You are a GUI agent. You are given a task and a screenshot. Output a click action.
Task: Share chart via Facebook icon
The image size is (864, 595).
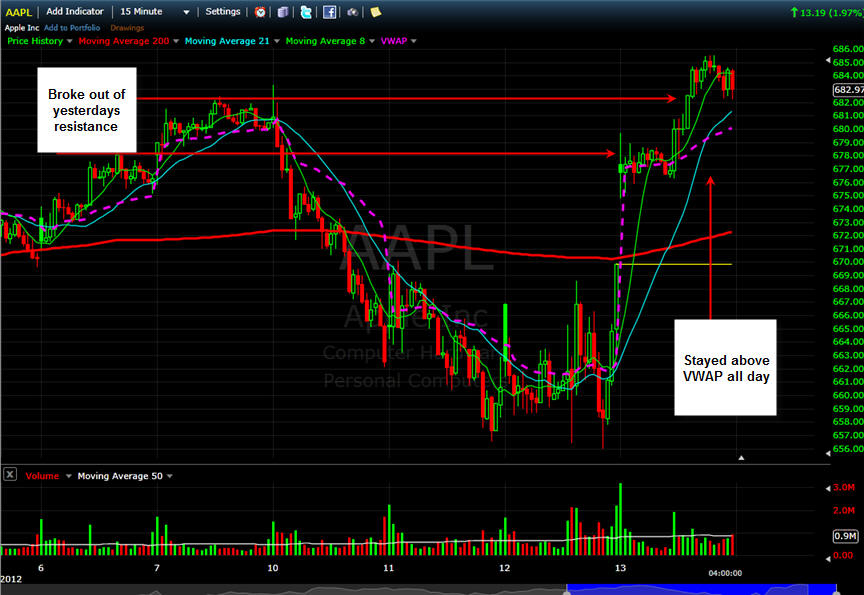tap(329, 12)
